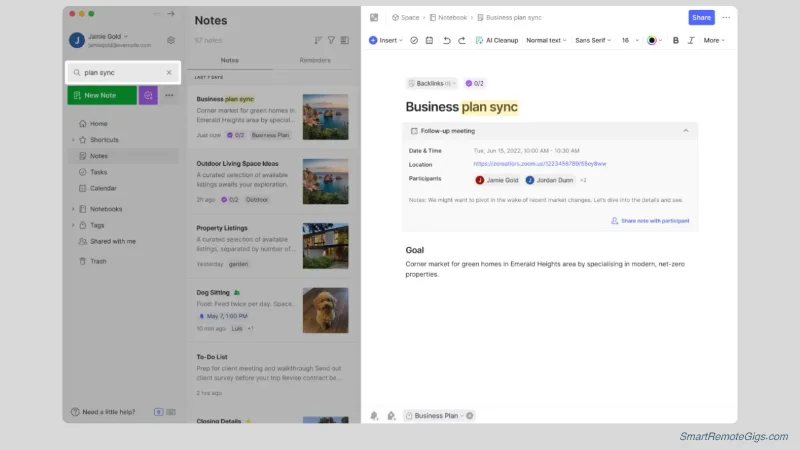Open Shortcuts in sidebar
The height and width of the screenshot is (450, 800).
[99, 140]
